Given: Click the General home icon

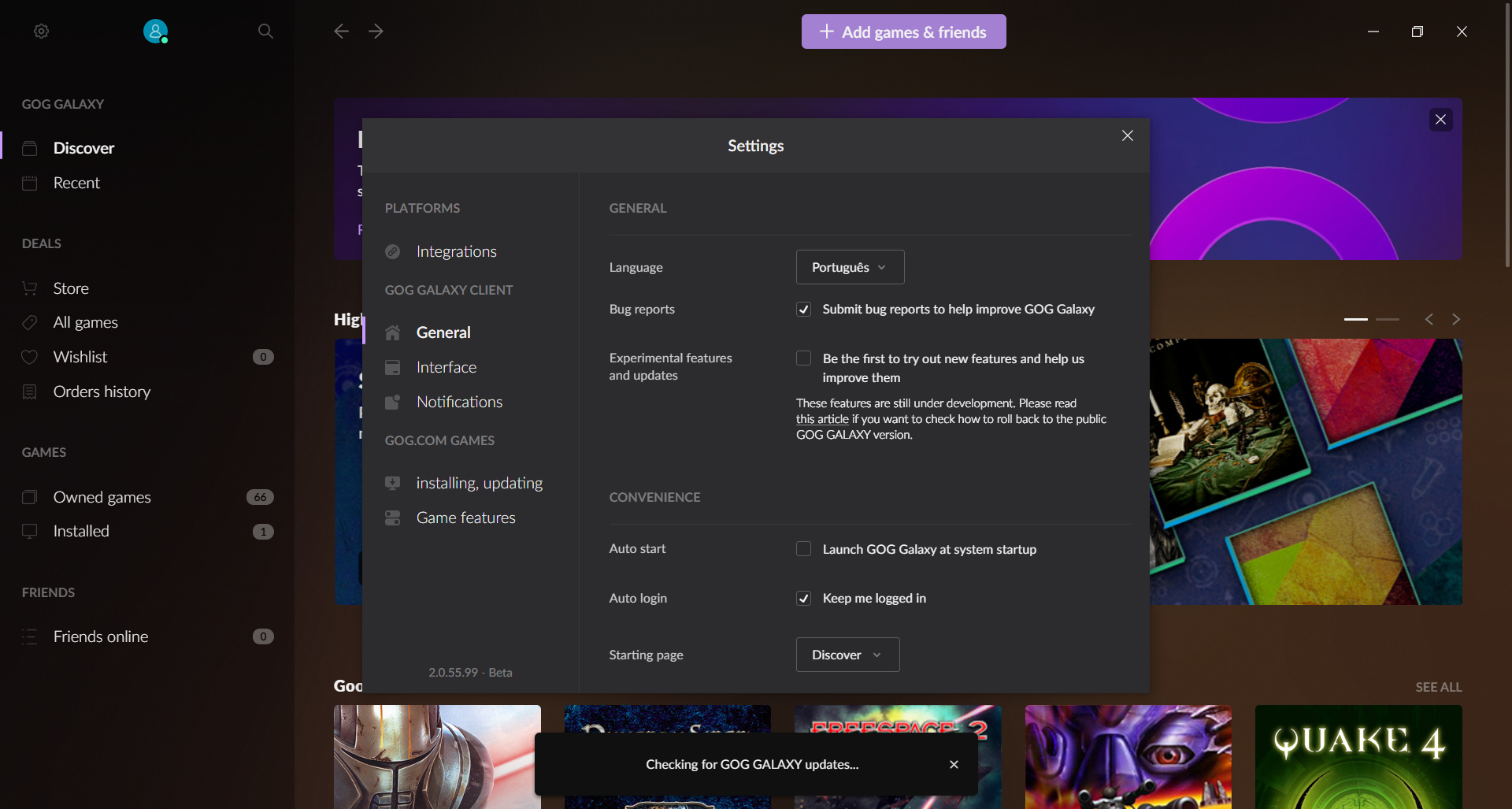Looking at the screenshot, I should [x=393, y=332].
